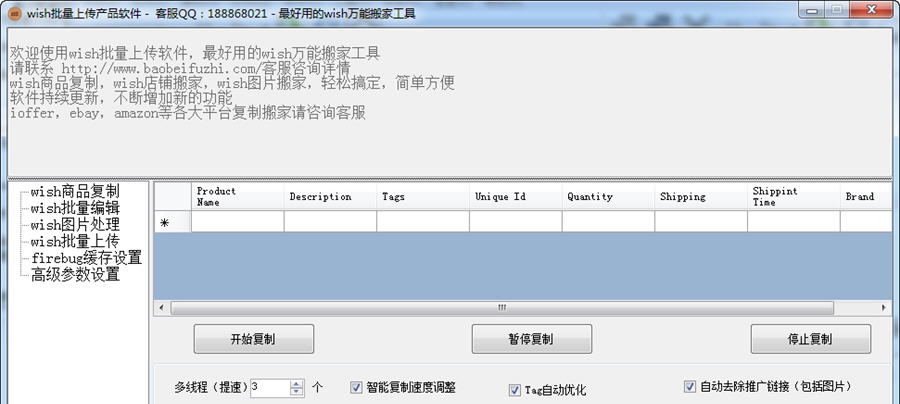Click the app icon in the title bar
Screen dimensions: 900x404
tap(15, 13)
